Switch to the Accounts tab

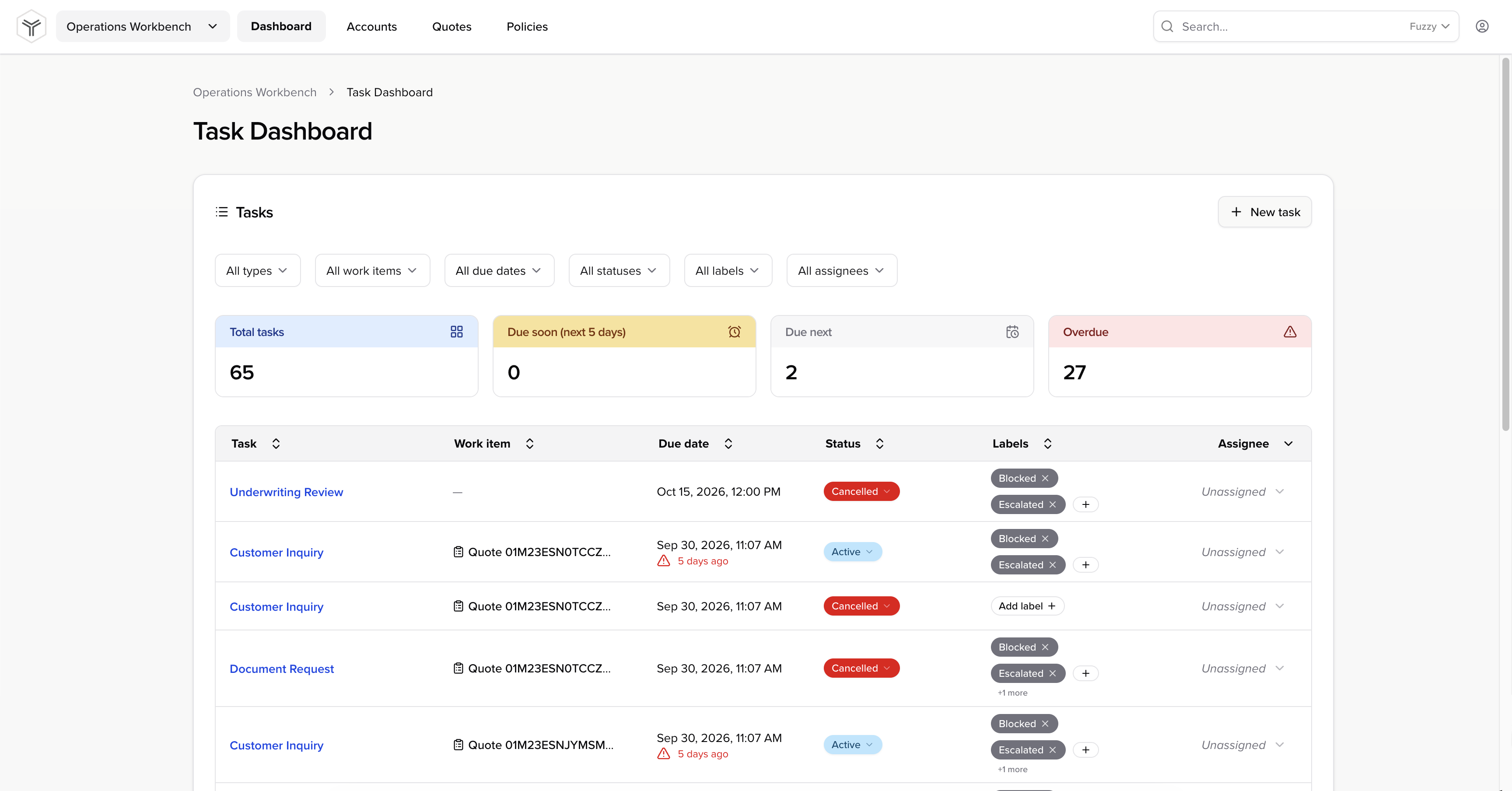point(371,26)
